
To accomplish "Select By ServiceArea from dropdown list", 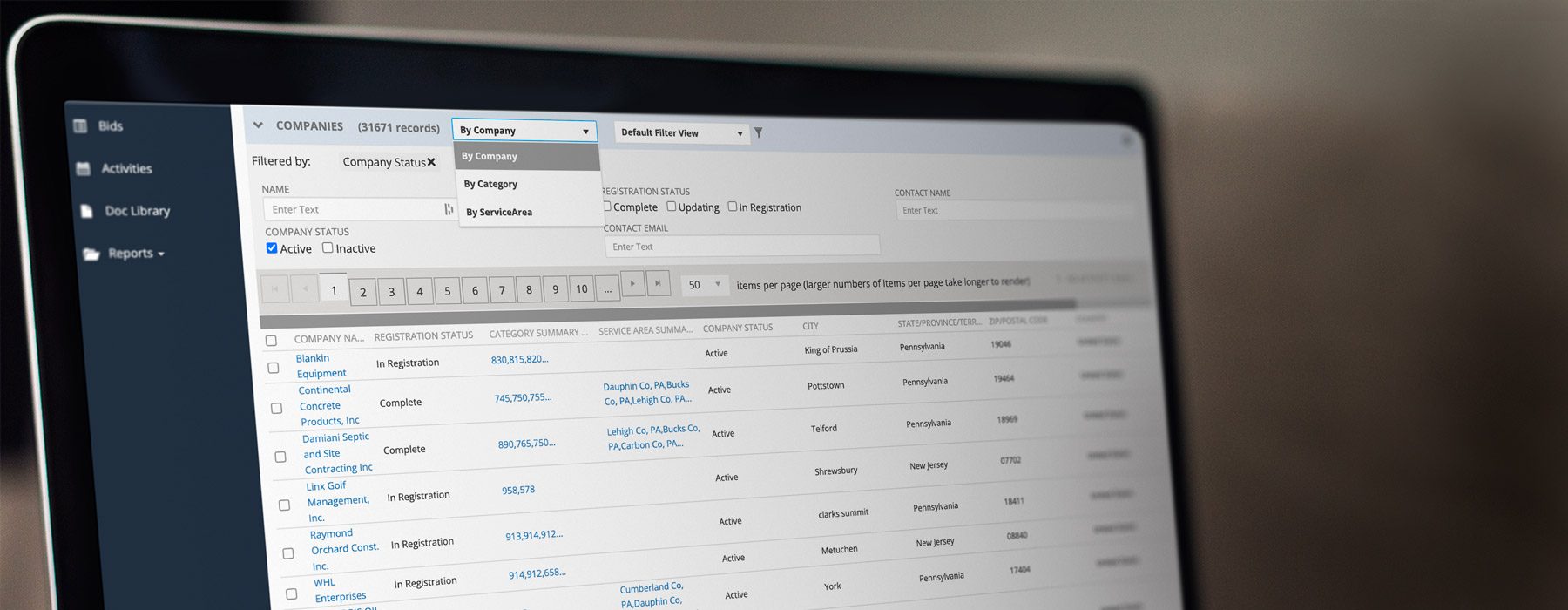I will click(x=499, y=212).
